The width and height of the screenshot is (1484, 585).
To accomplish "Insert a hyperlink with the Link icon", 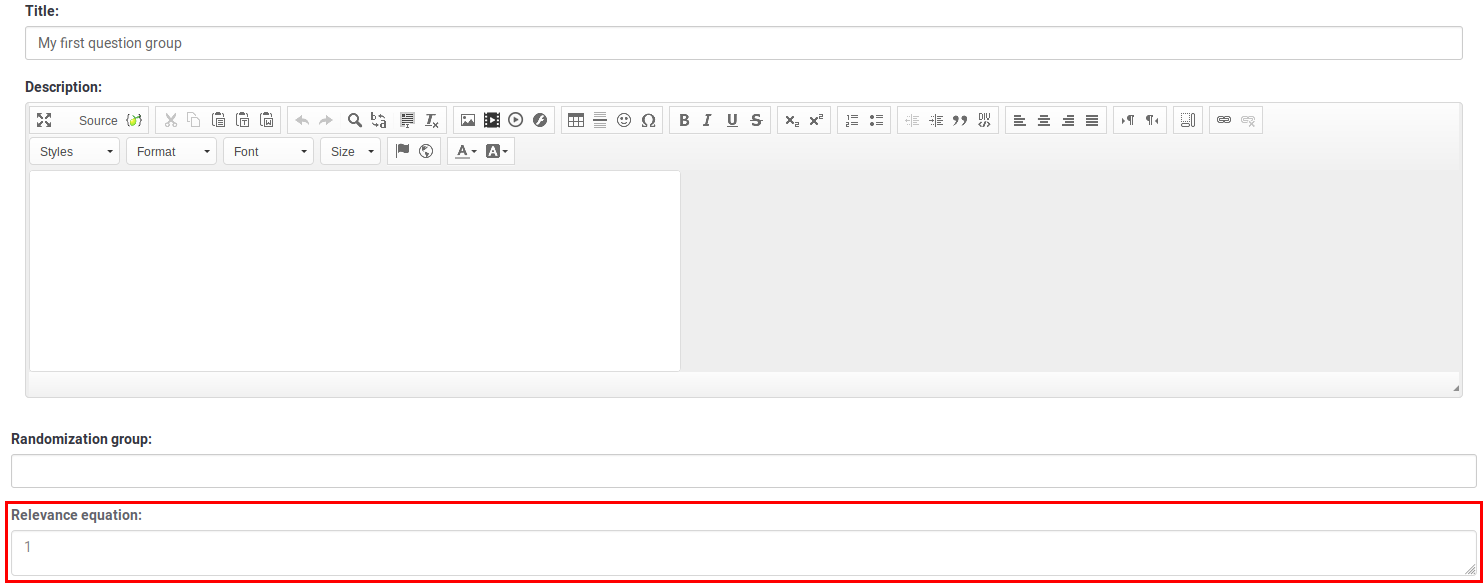I will (1223, 120).
